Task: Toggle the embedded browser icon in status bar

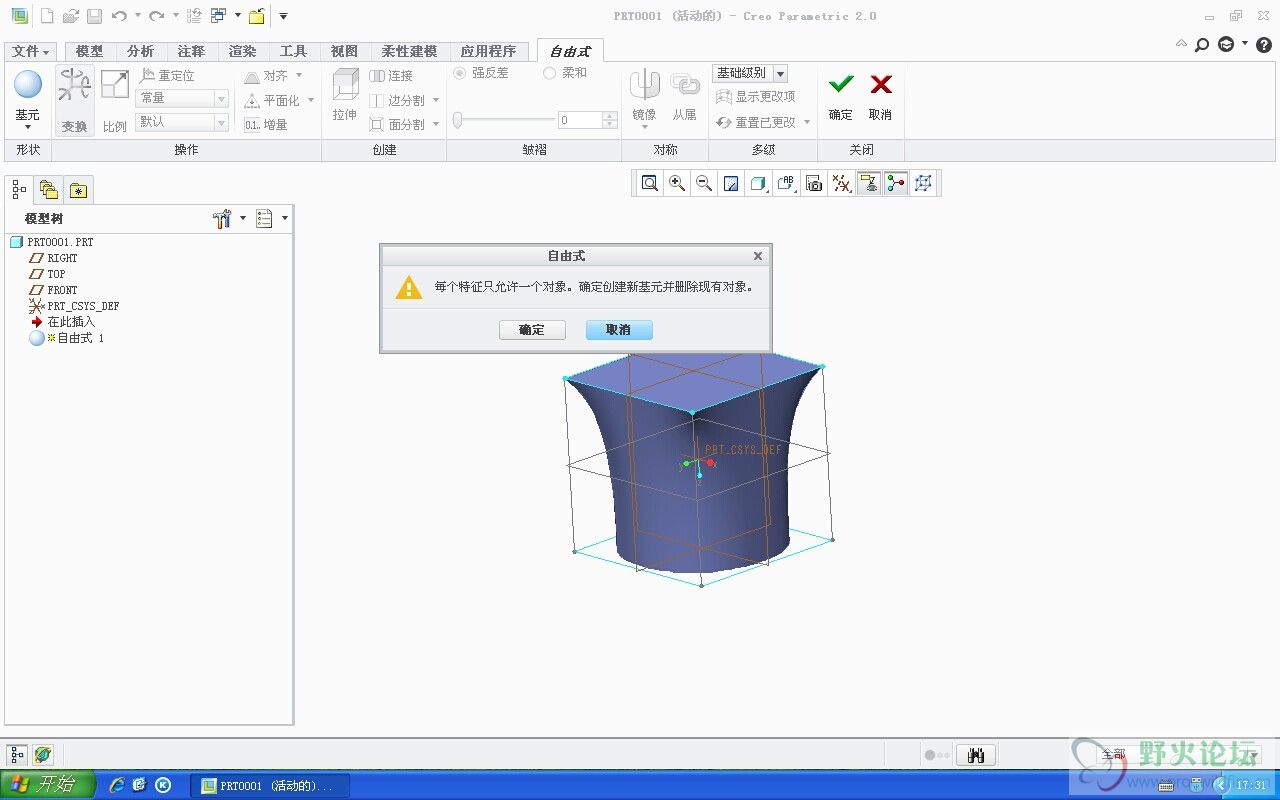Action: click(42, 755)
